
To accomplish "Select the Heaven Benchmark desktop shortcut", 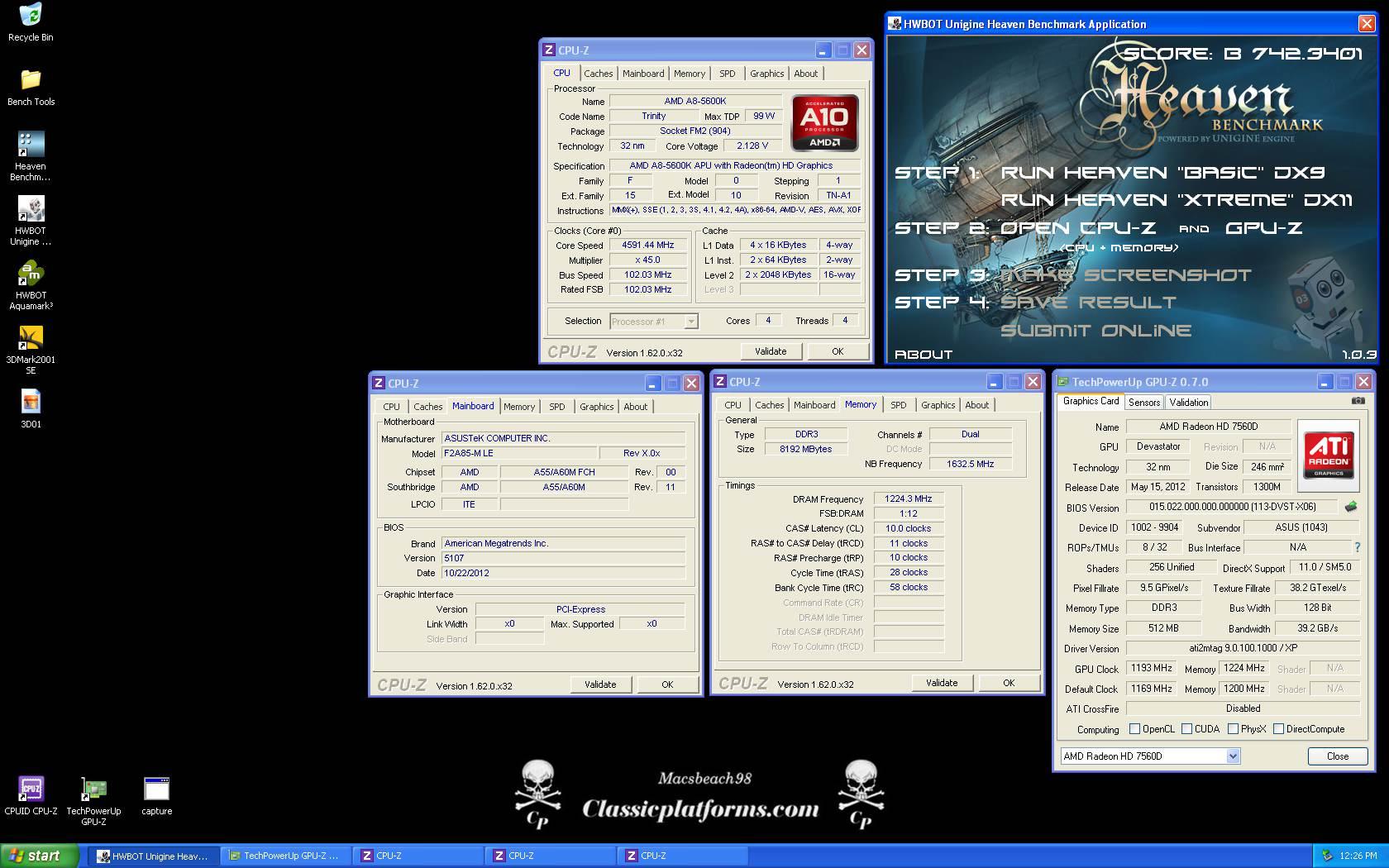I will (31, 156).
